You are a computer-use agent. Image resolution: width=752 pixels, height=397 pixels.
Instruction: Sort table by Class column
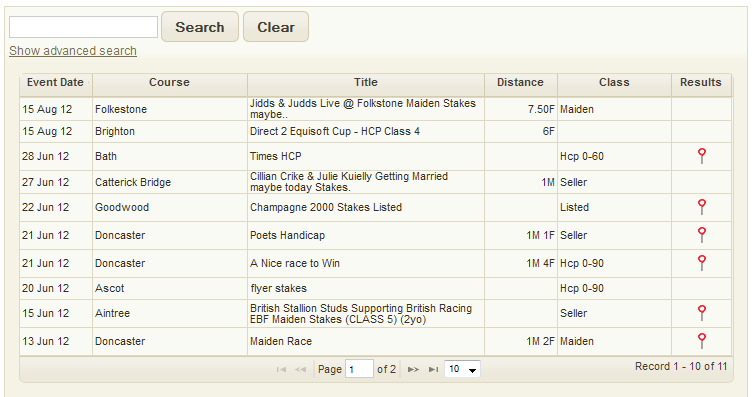tap(614, 82)
